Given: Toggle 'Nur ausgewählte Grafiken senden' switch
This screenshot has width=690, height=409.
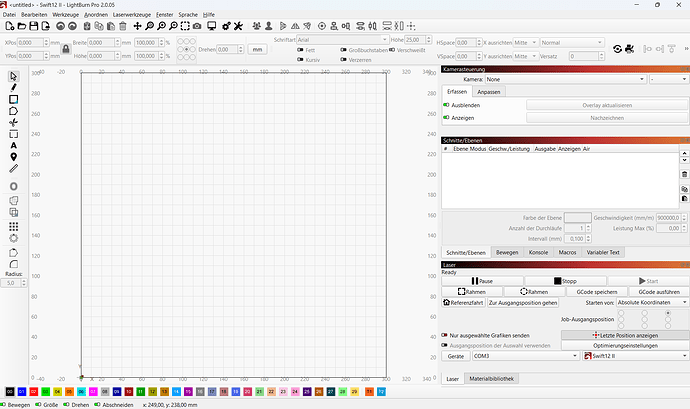Looking at the screenshot, I should tap(446, 334).
